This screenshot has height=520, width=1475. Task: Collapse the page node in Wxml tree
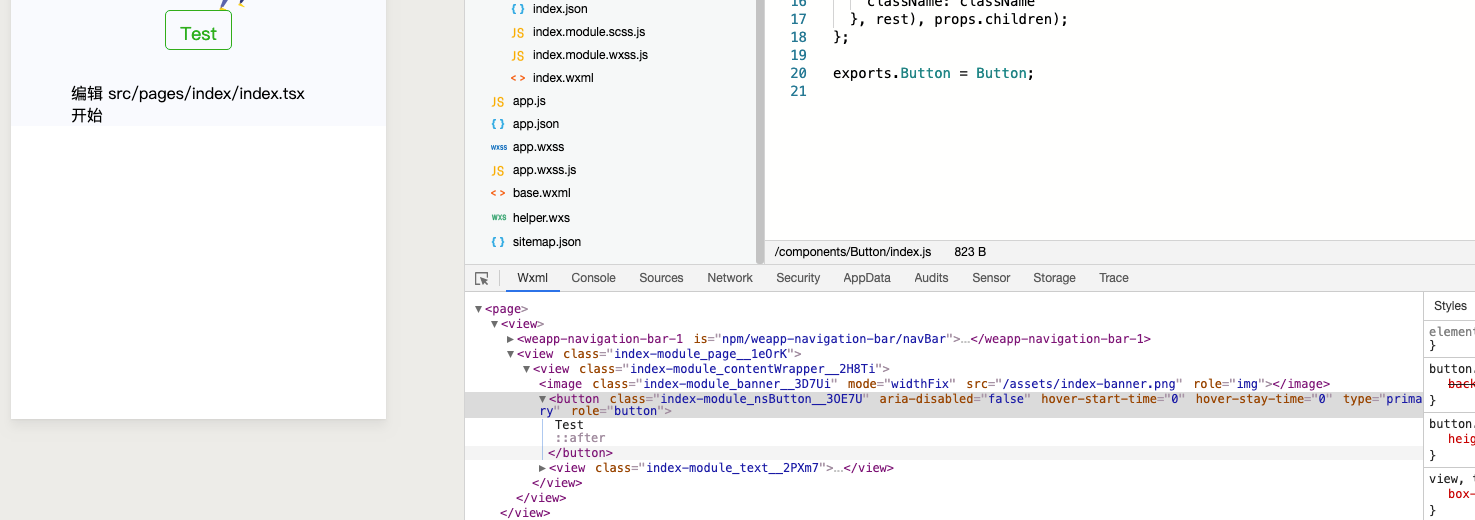coord(478,309)
